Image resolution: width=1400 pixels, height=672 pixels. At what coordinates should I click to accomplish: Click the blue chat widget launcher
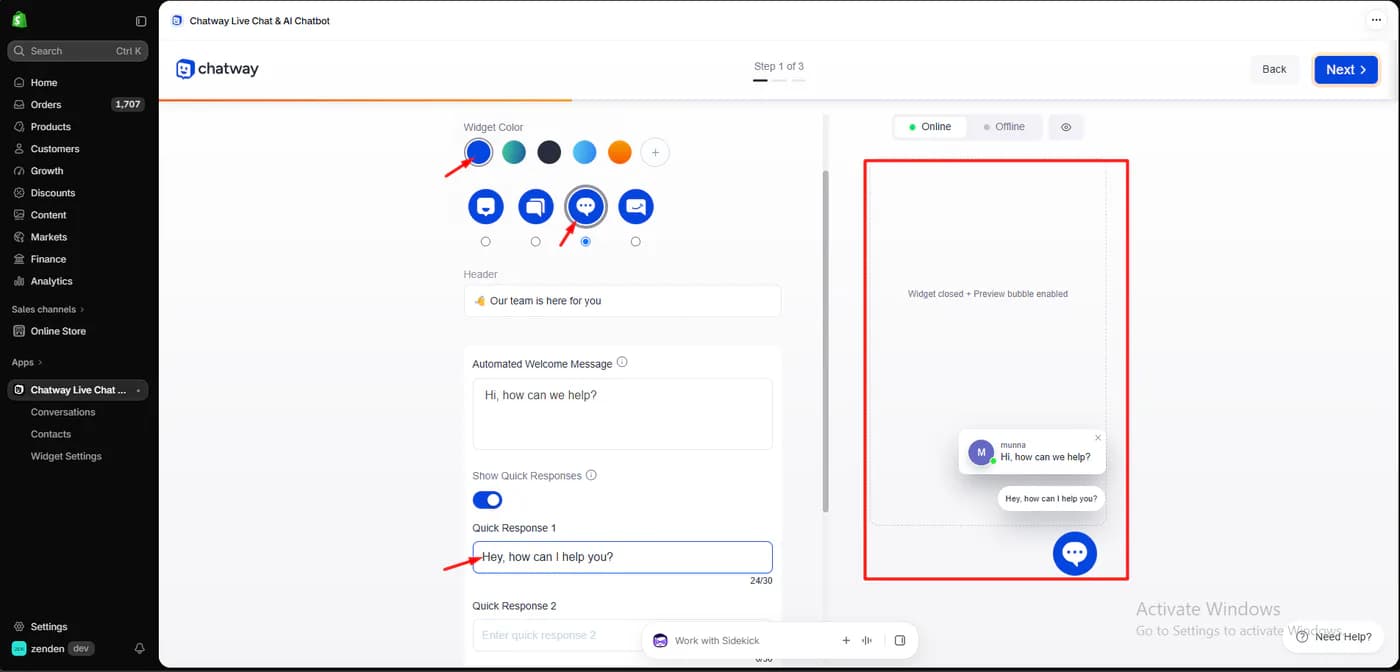[1075, 553]
